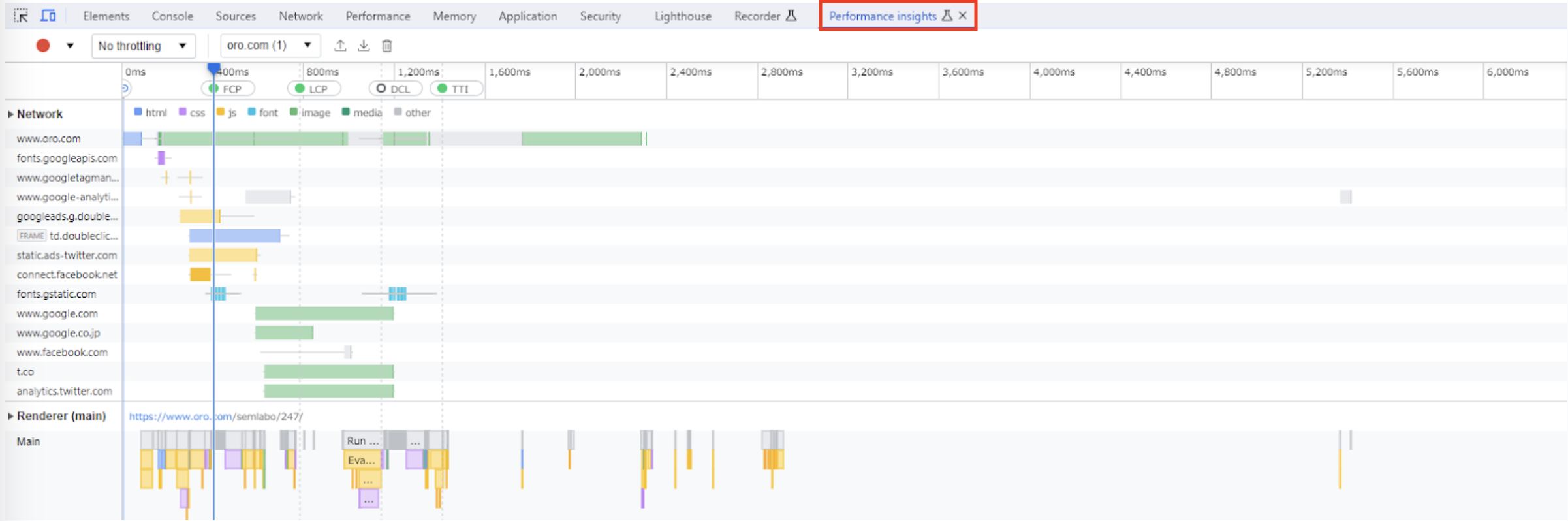Expand the Network section triangle

[x=10, y=114]
